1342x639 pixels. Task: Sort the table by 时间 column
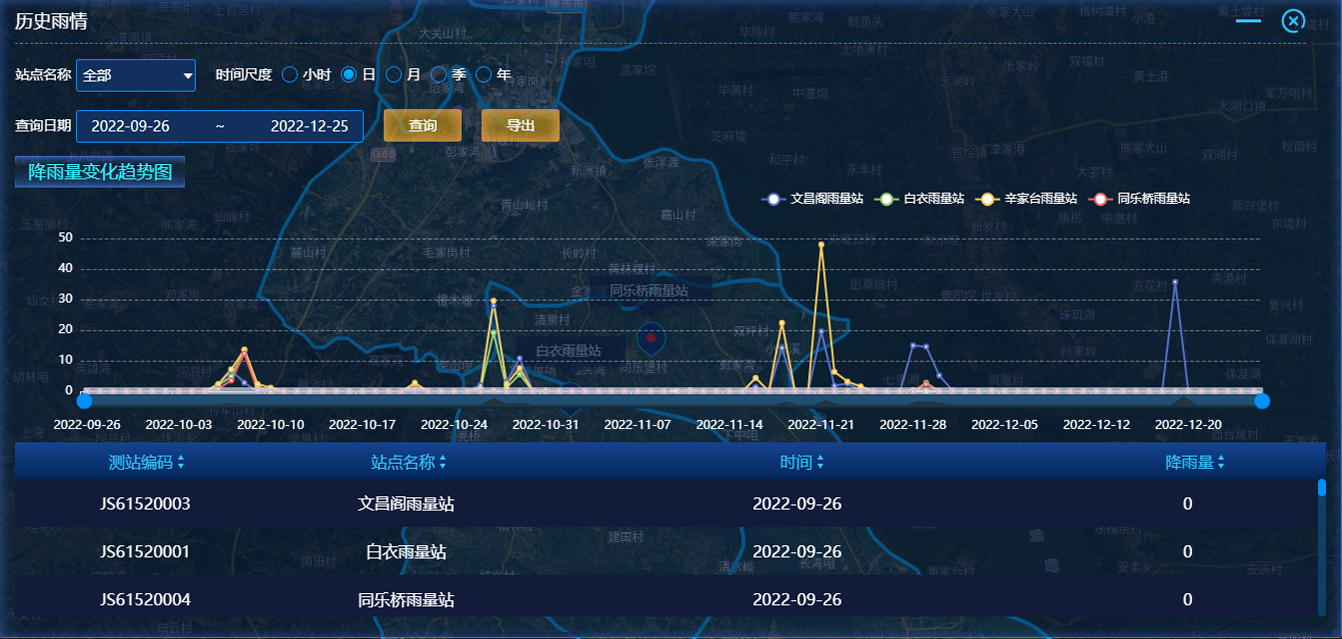coord(821,463)
